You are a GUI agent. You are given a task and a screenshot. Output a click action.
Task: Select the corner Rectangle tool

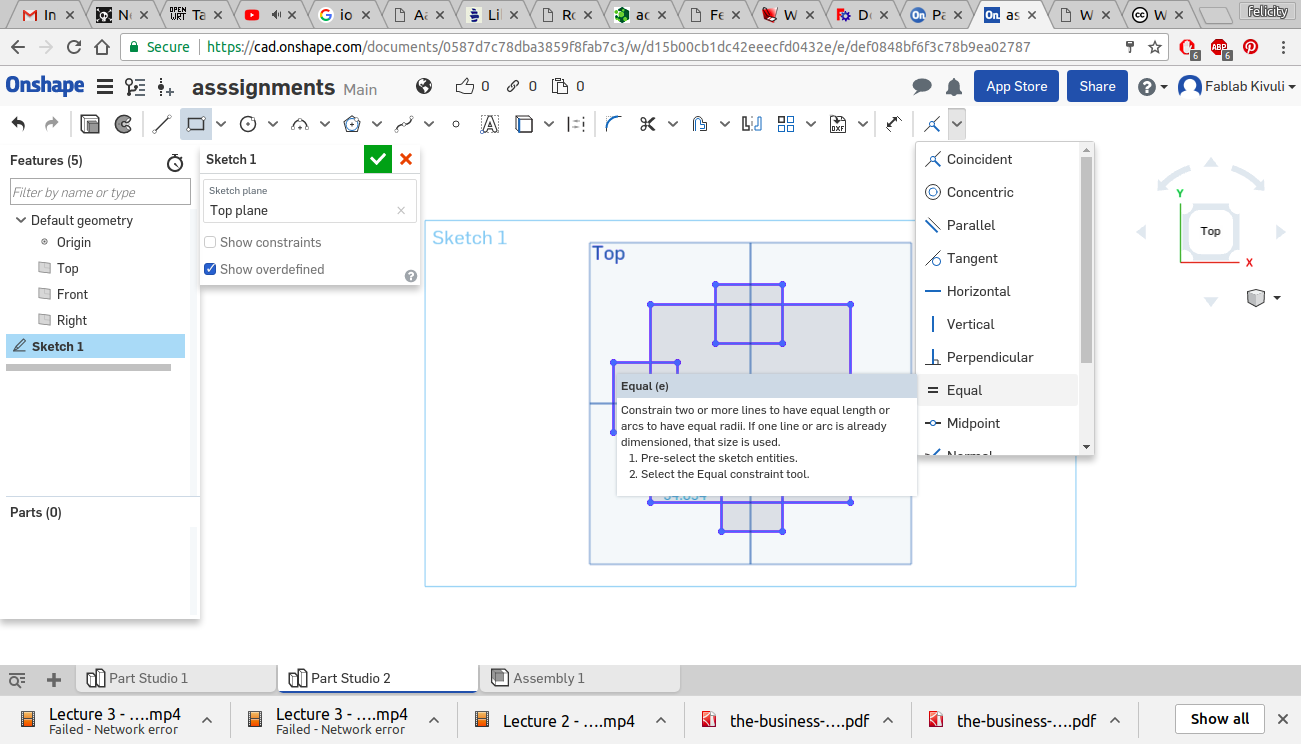[x=196, y=124]
